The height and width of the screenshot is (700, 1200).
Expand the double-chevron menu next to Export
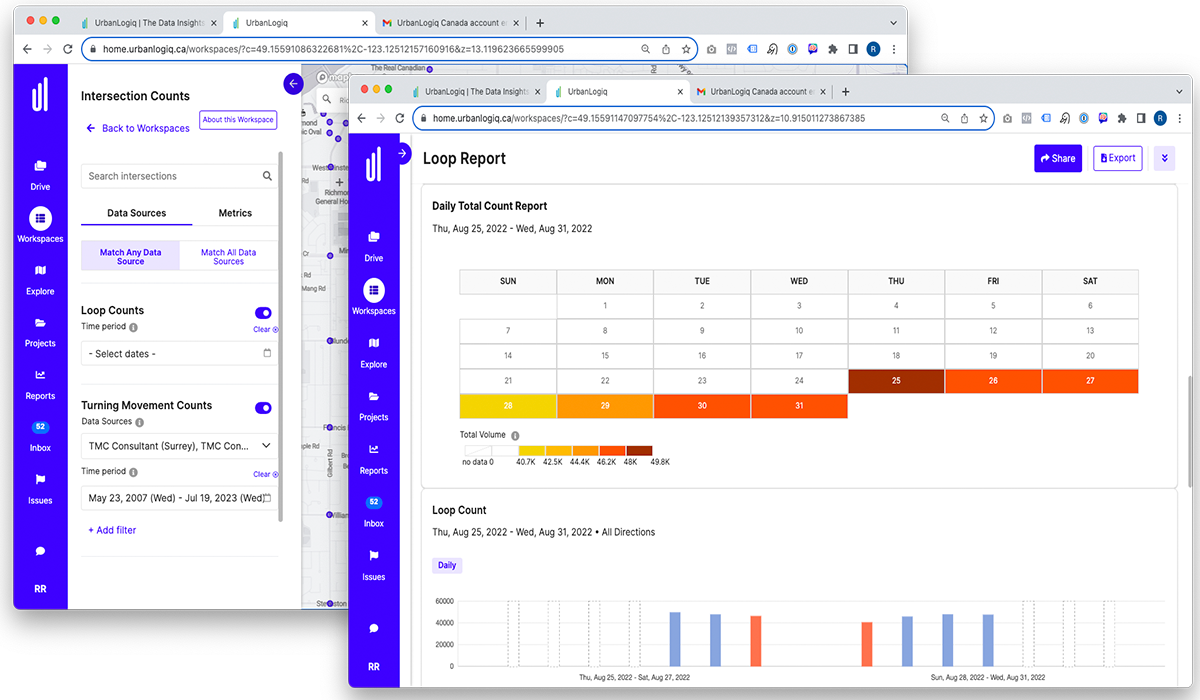pyautogui.click(x=1163, y=158)
